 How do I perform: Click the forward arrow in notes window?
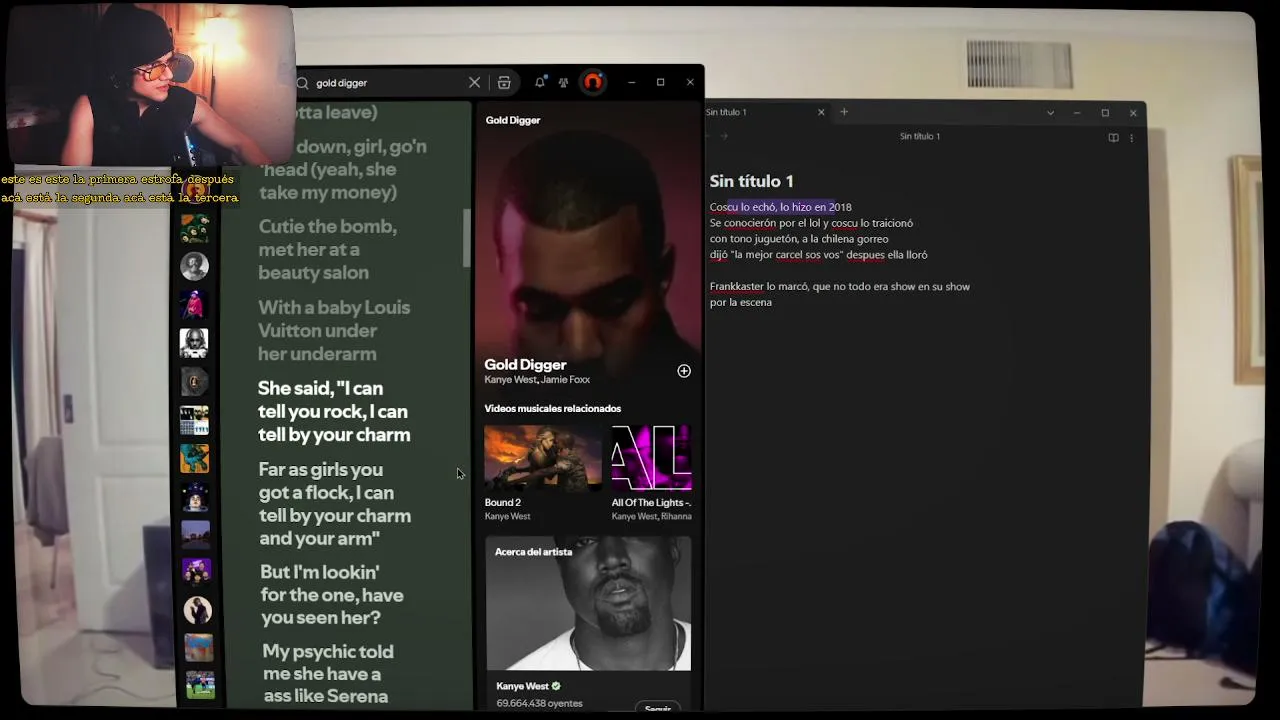(724, 137)
